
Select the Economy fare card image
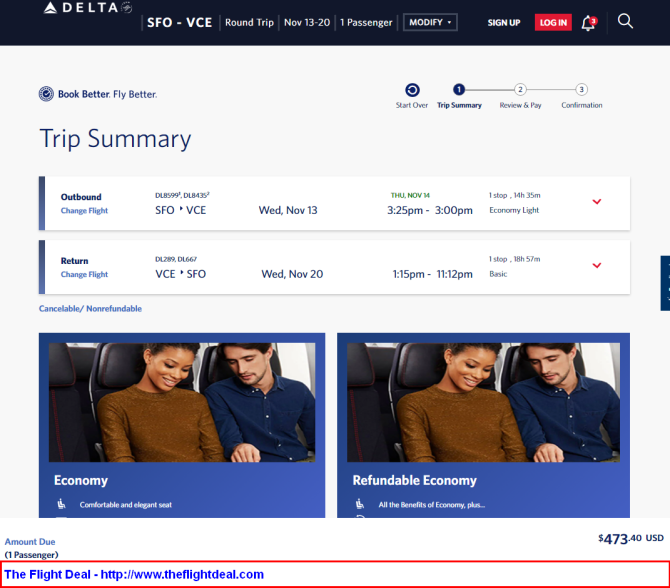pos(182,402)
